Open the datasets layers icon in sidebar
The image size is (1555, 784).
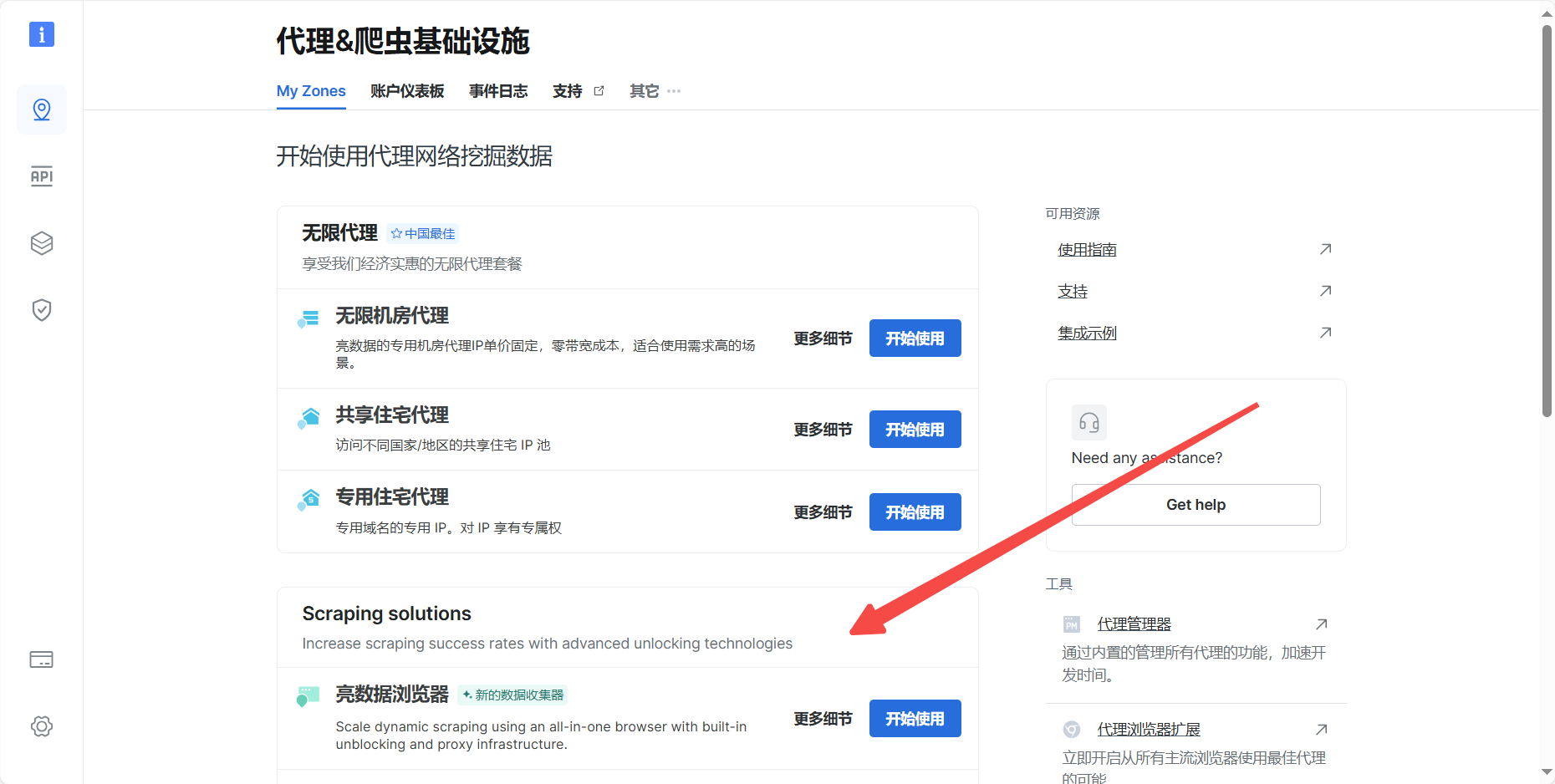click(x=42, y=243)
